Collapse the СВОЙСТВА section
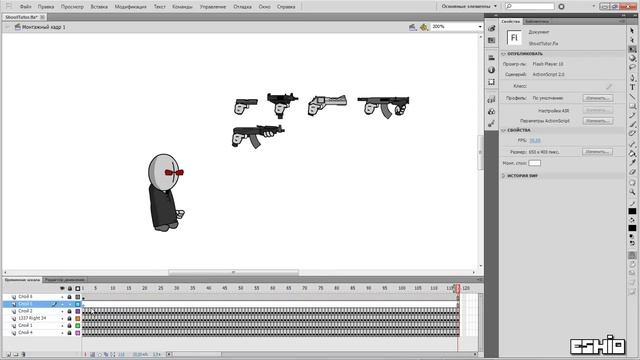Image resolution: width=640 pixels, height=360 pixels. click(503, 130)
